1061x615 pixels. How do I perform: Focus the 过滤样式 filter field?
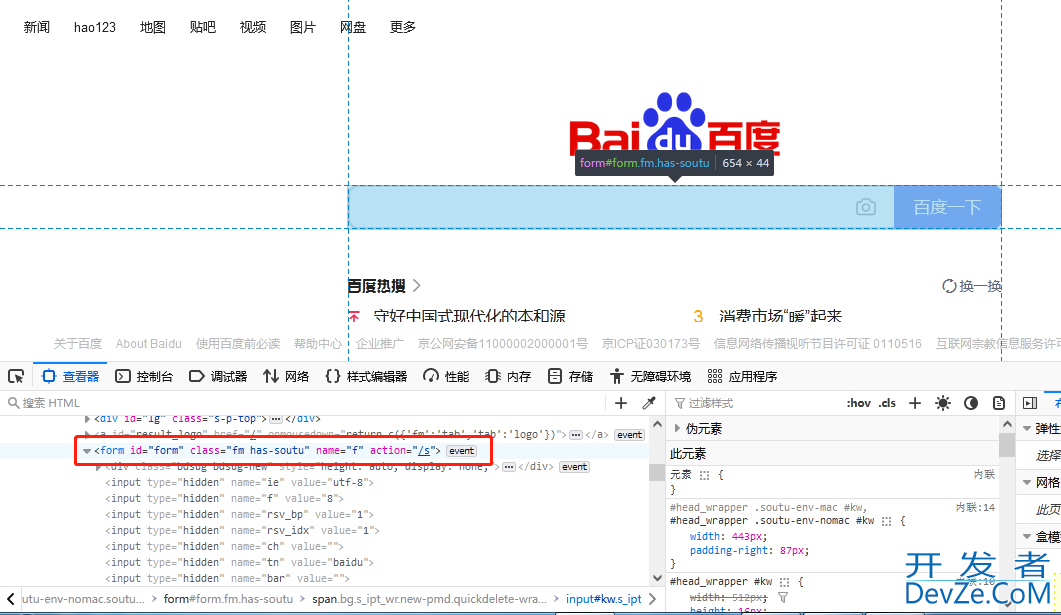click(x=754, y=403)
